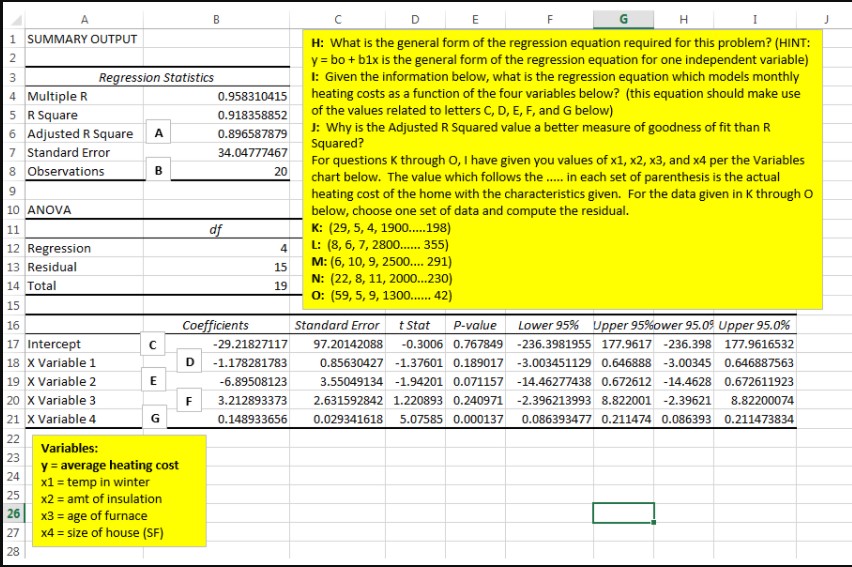Click the t Stat column heading
Screen dimensions: 852x567
415,325
